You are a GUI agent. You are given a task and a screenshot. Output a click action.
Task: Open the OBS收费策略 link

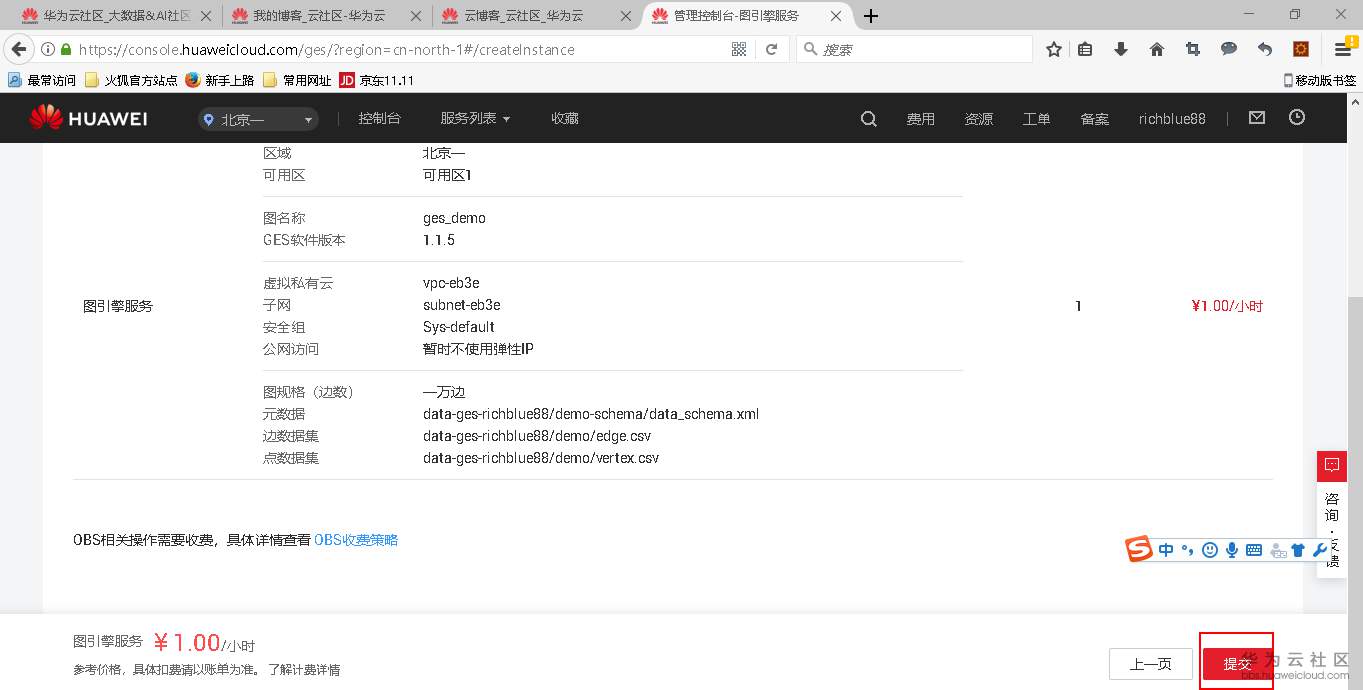(x=356, y=539)
